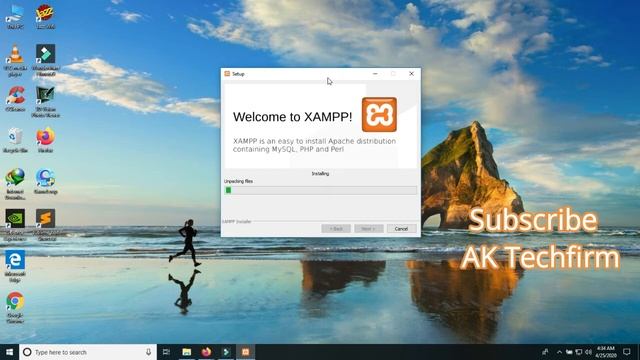Click the 'Unpacking files' status label

click(x=238, y=181)
